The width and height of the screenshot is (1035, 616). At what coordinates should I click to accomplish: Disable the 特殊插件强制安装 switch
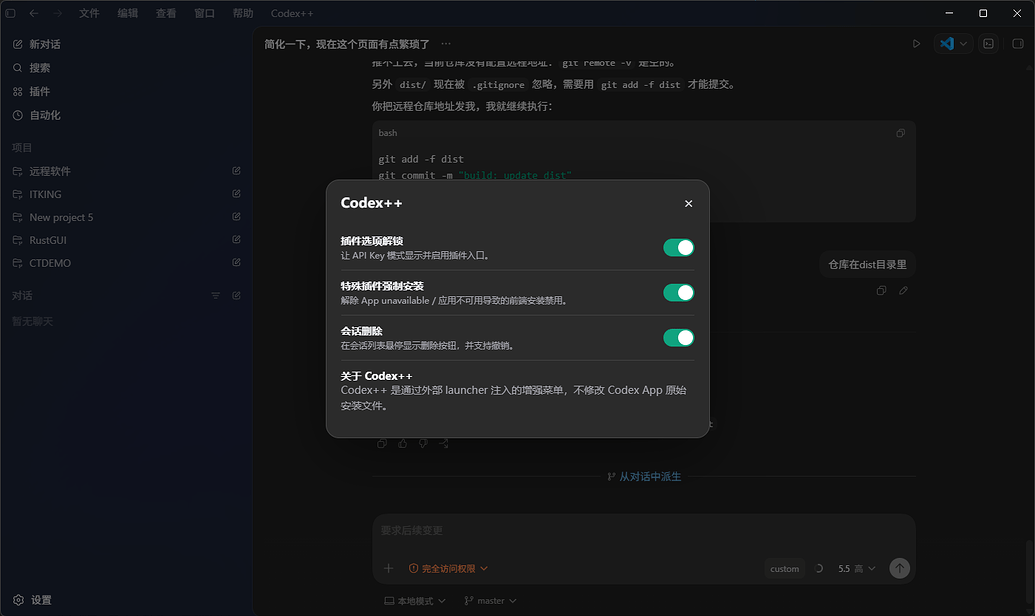(679, 292)
